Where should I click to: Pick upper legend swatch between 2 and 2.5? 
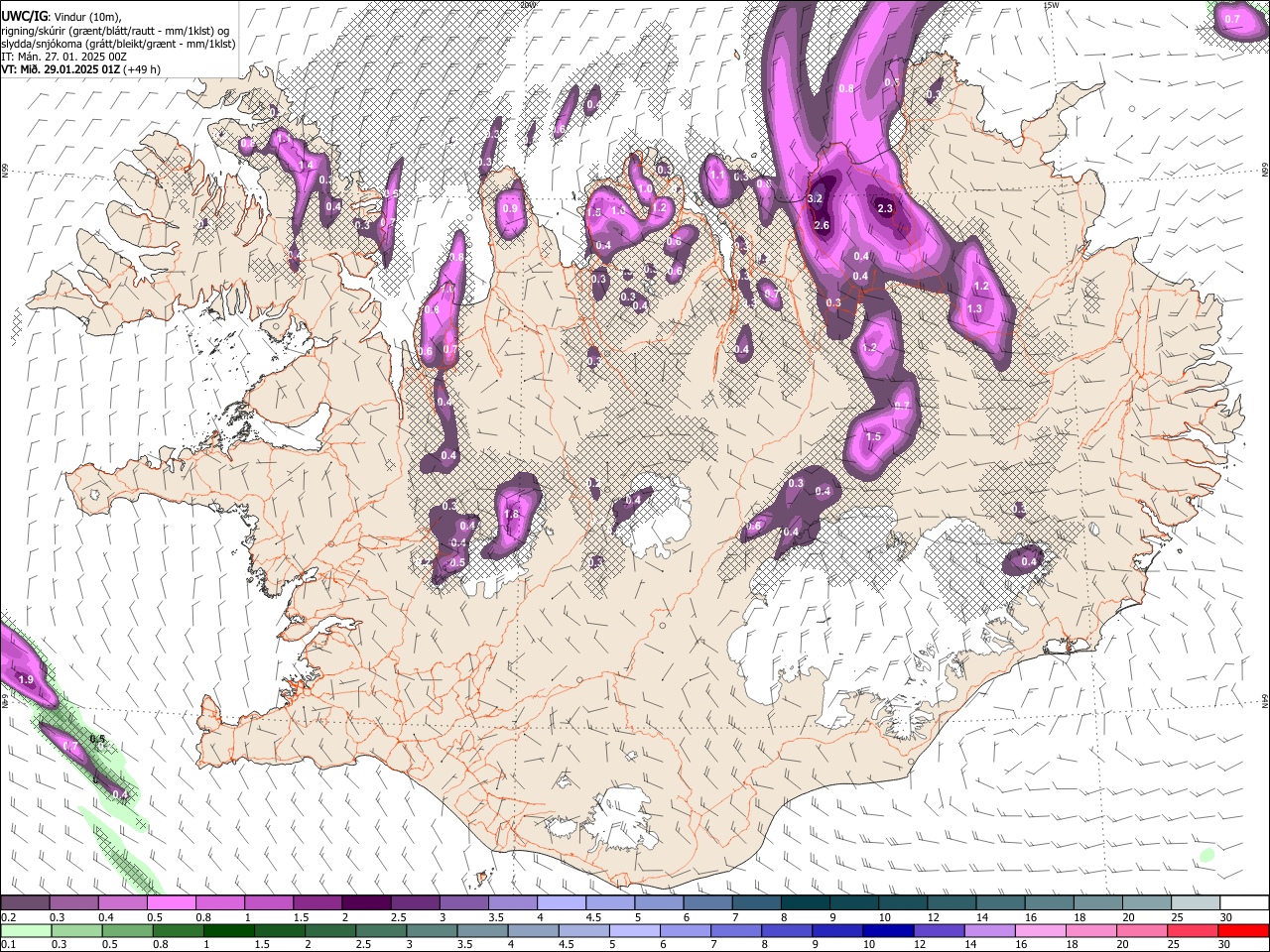coord(366,902)
